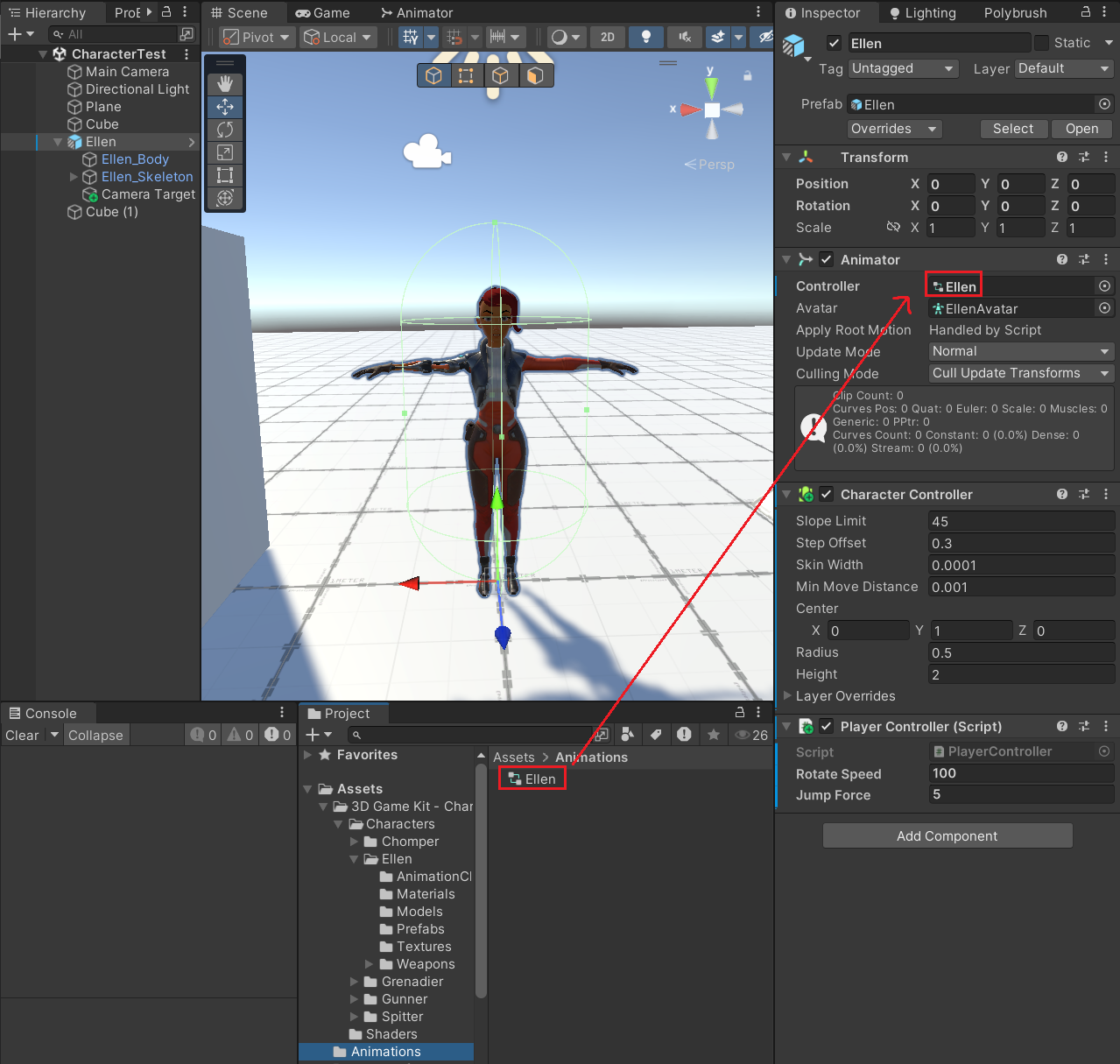Click the favorites star icon in Project toolbar
The width and height of the screenshot is (1120, 1064).
click(714, 735)
